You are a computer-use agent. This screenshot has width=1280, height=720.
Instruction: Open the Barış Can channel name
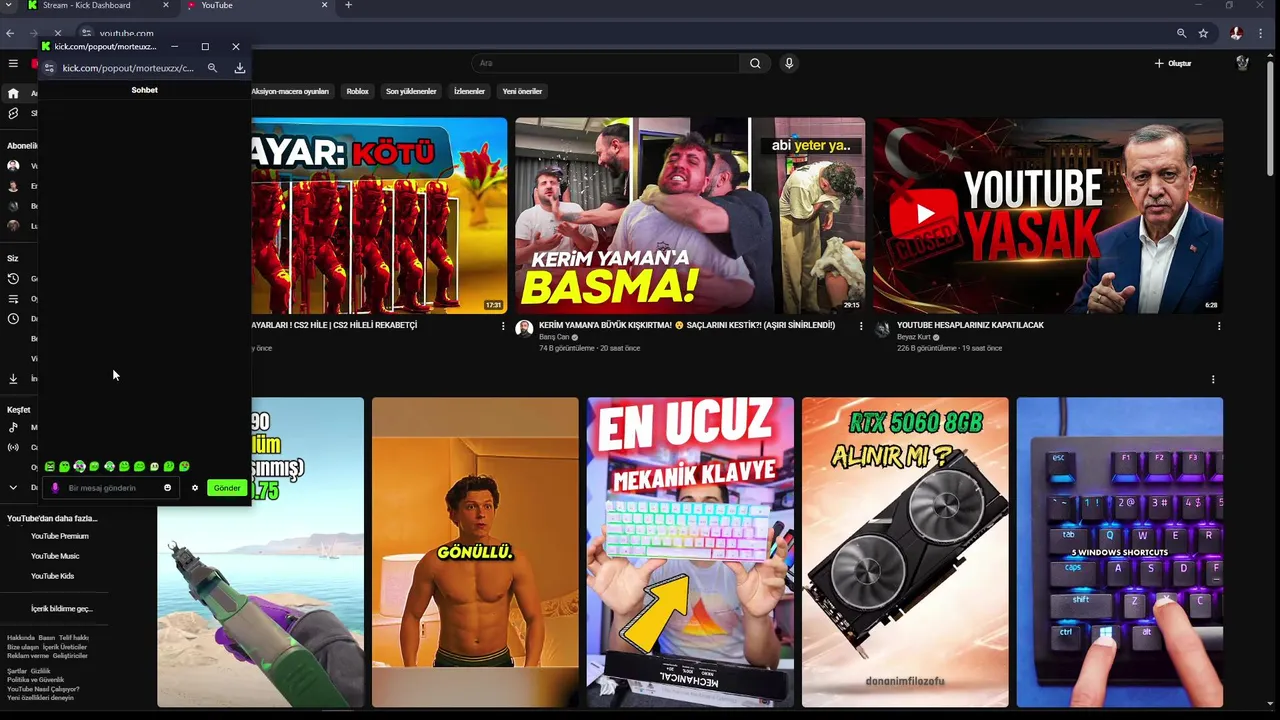point(554,337)
